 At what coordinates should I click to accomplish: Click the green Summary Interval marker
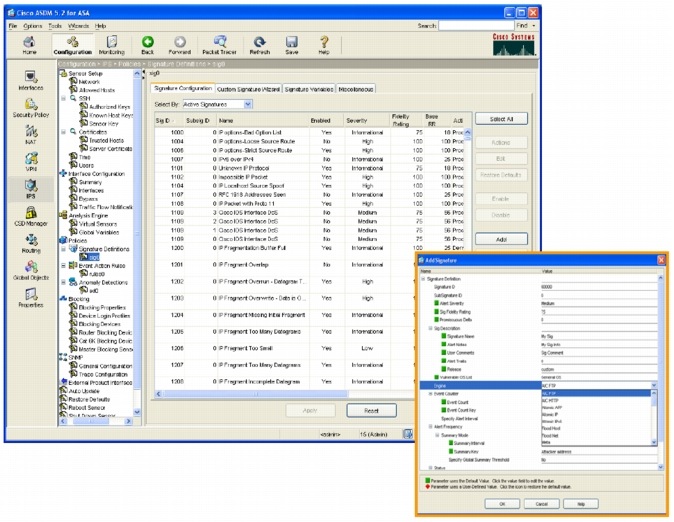point(451,443)
